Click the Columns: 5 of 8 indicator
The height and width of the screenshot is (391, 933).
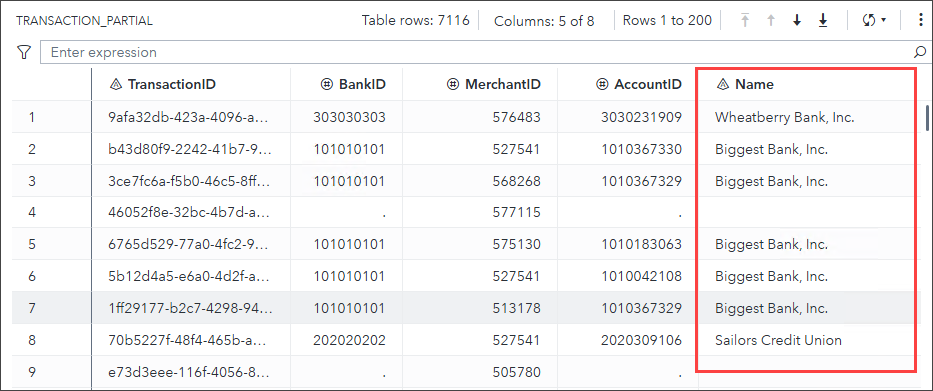coord(544,21)
